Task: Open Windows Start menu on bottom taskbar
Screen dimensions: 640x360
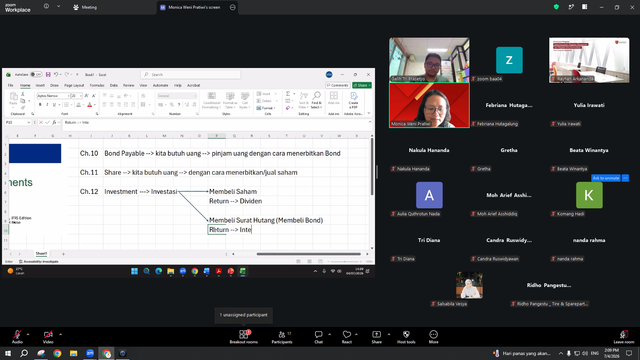Action: point(8,353)
